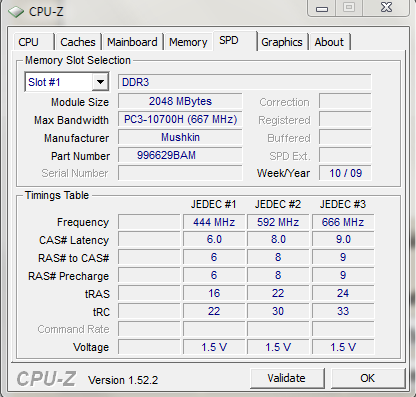The image size is (416, 397).
Task: Click the JEDEC #3 column header
Action: [343, 204]
